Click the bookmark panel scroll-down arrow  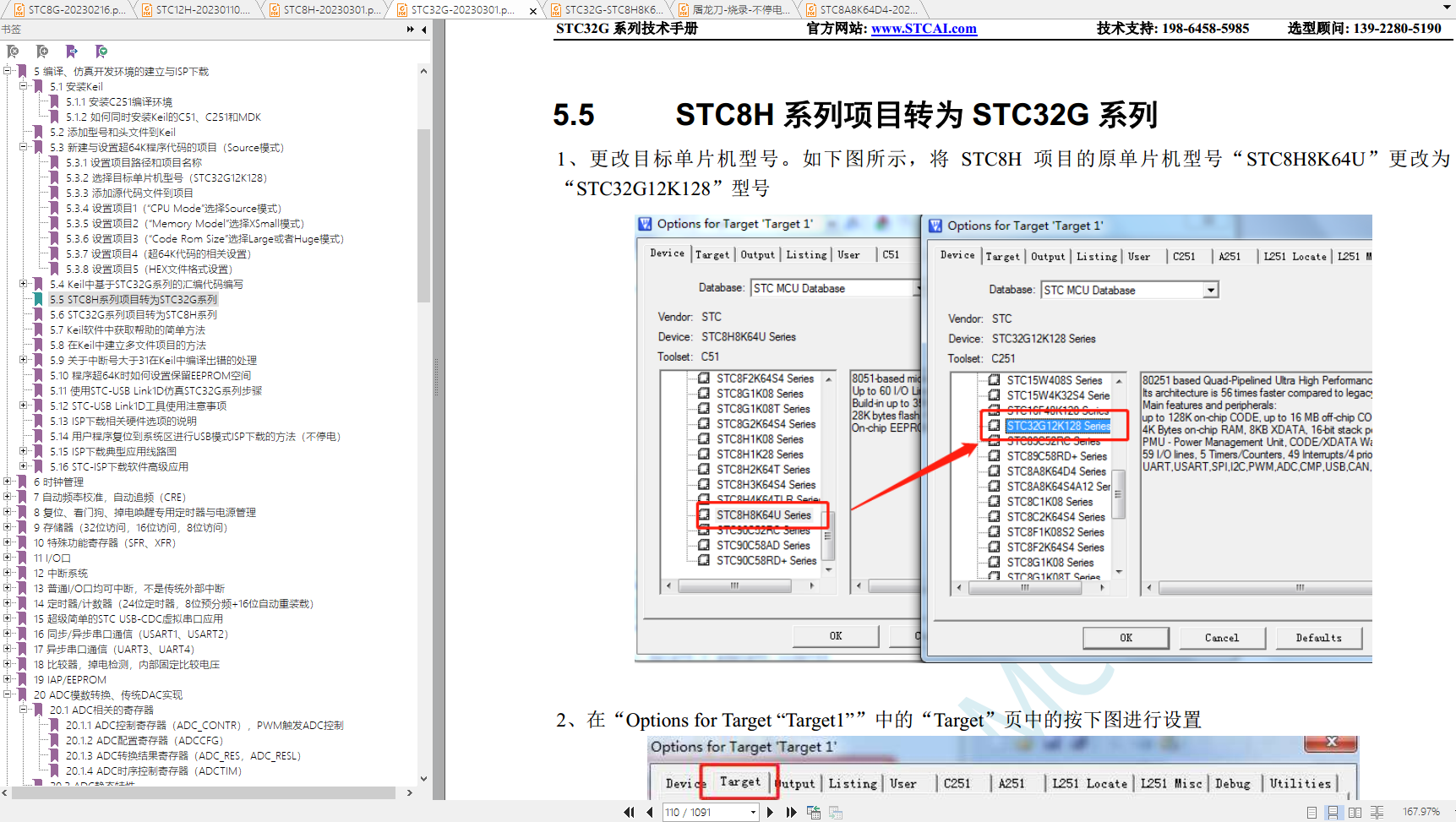tap(423, 779)
